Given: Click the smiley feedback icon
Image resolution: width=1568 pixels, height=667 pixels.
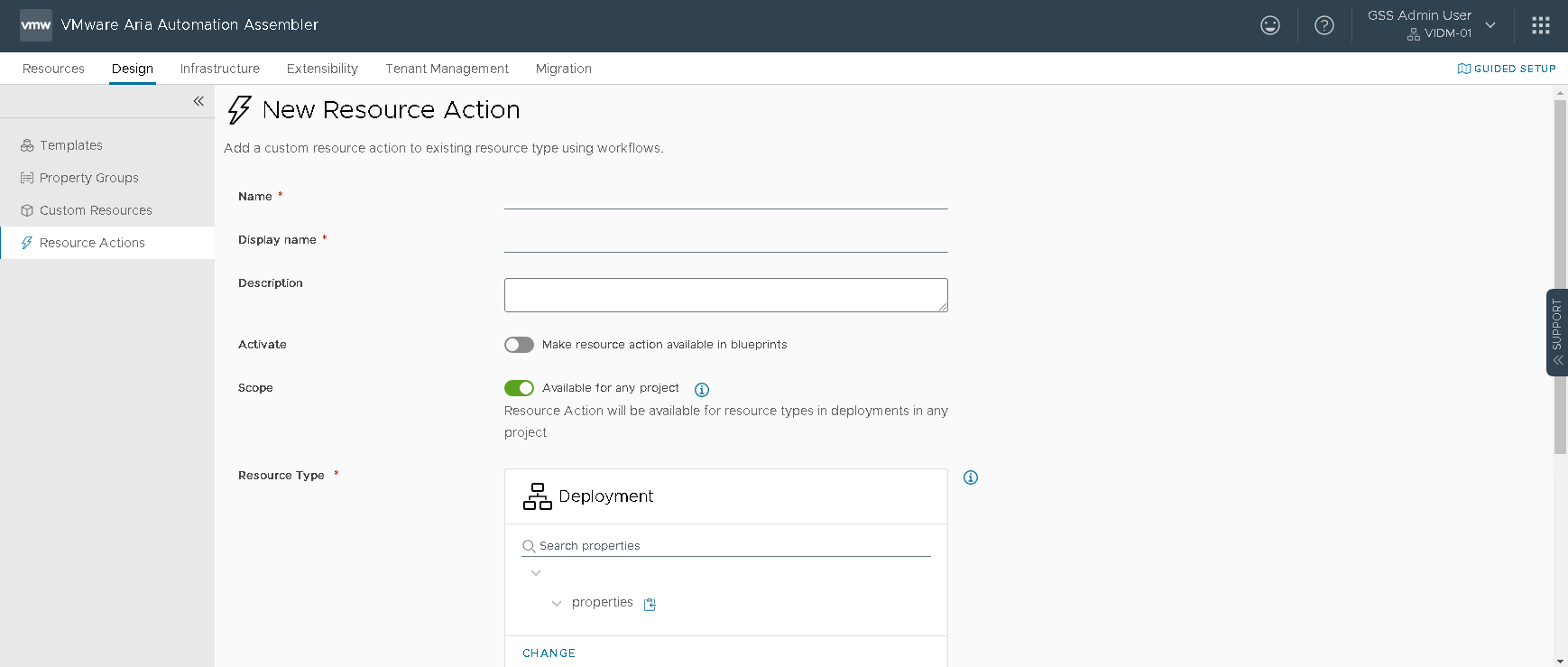Looking at the screenshot, I should pyautogui.click(x=1269, y=25).
